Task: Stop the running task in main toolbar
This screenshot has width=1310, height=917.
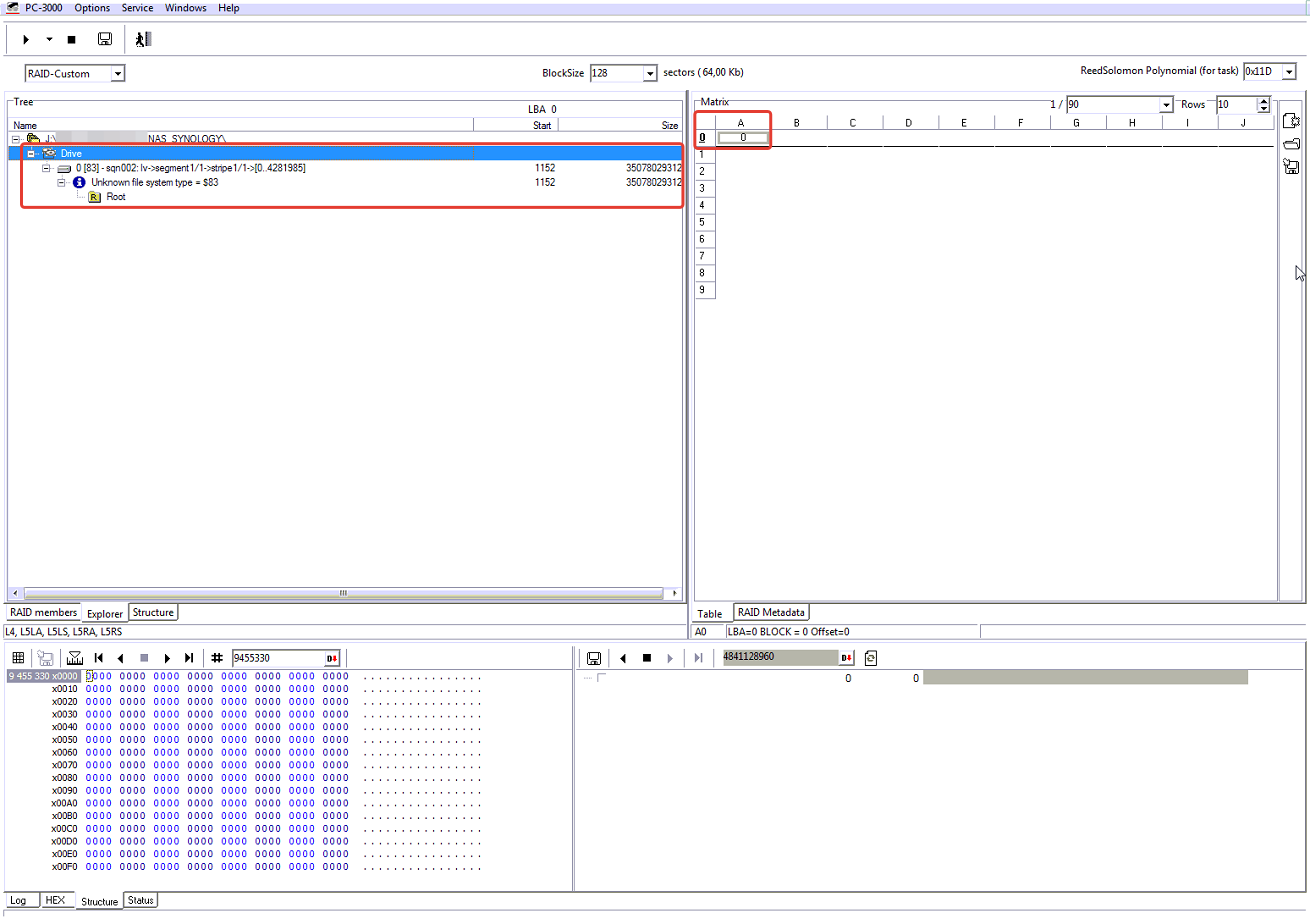Action: 71,40
